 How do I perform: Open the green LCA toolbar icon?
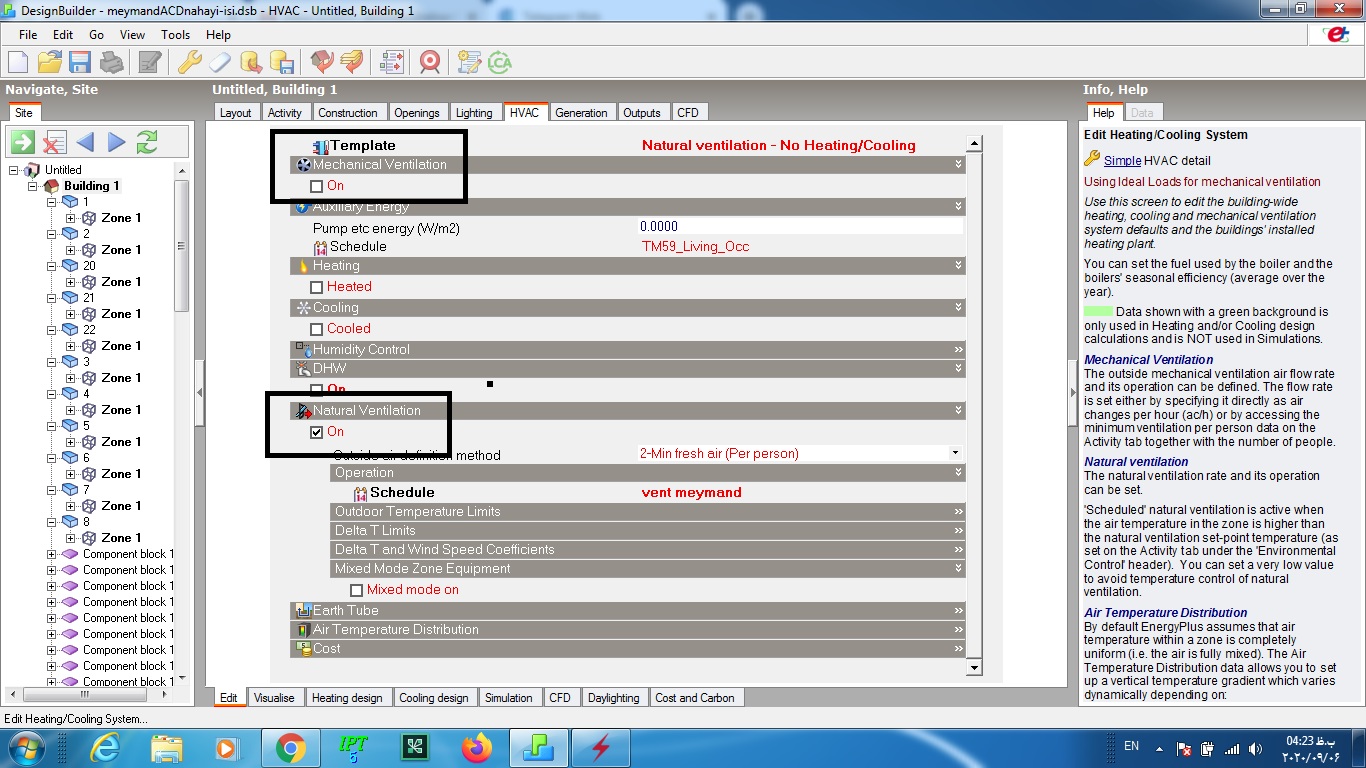[x=500, y=62]
